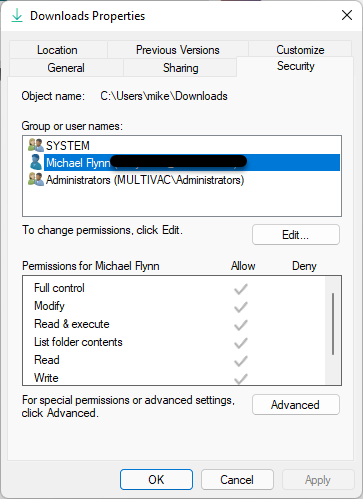
Task: Click the Modify allow checkmark
Action: tap(241, 307)
